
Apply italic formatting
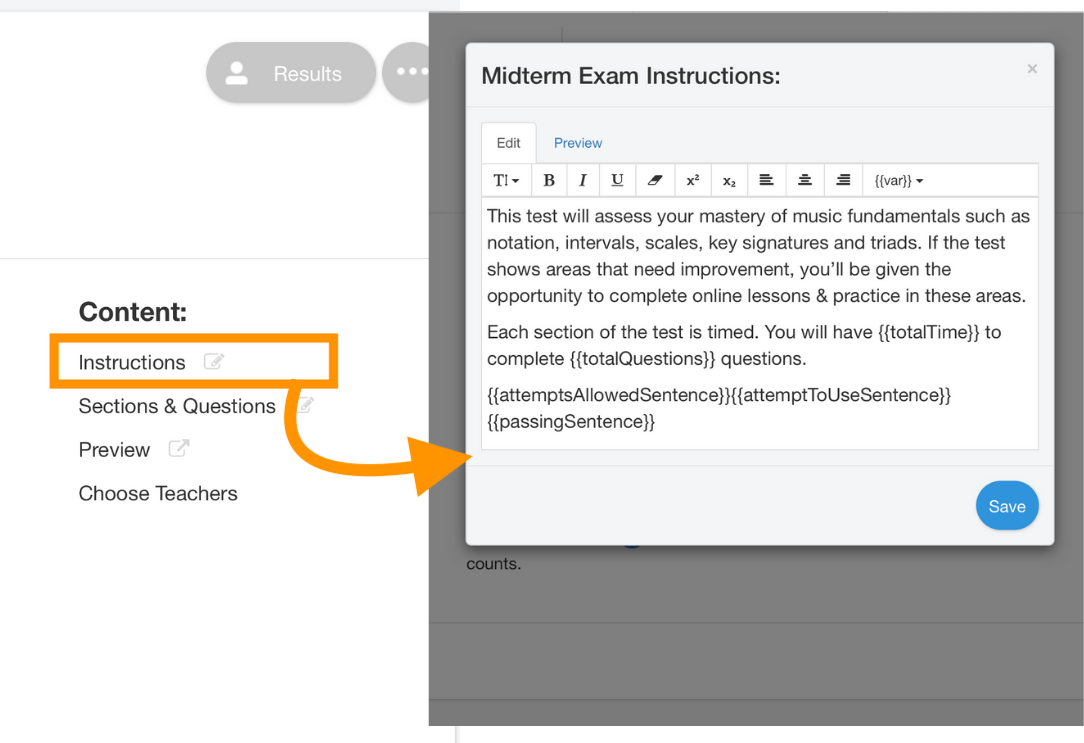[583, 180]
